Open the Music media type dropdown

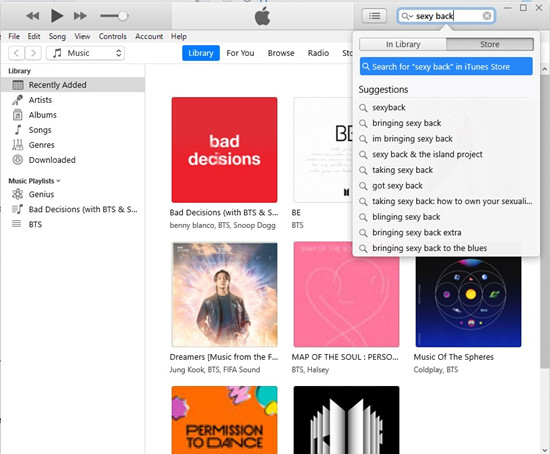click(85, 53)
